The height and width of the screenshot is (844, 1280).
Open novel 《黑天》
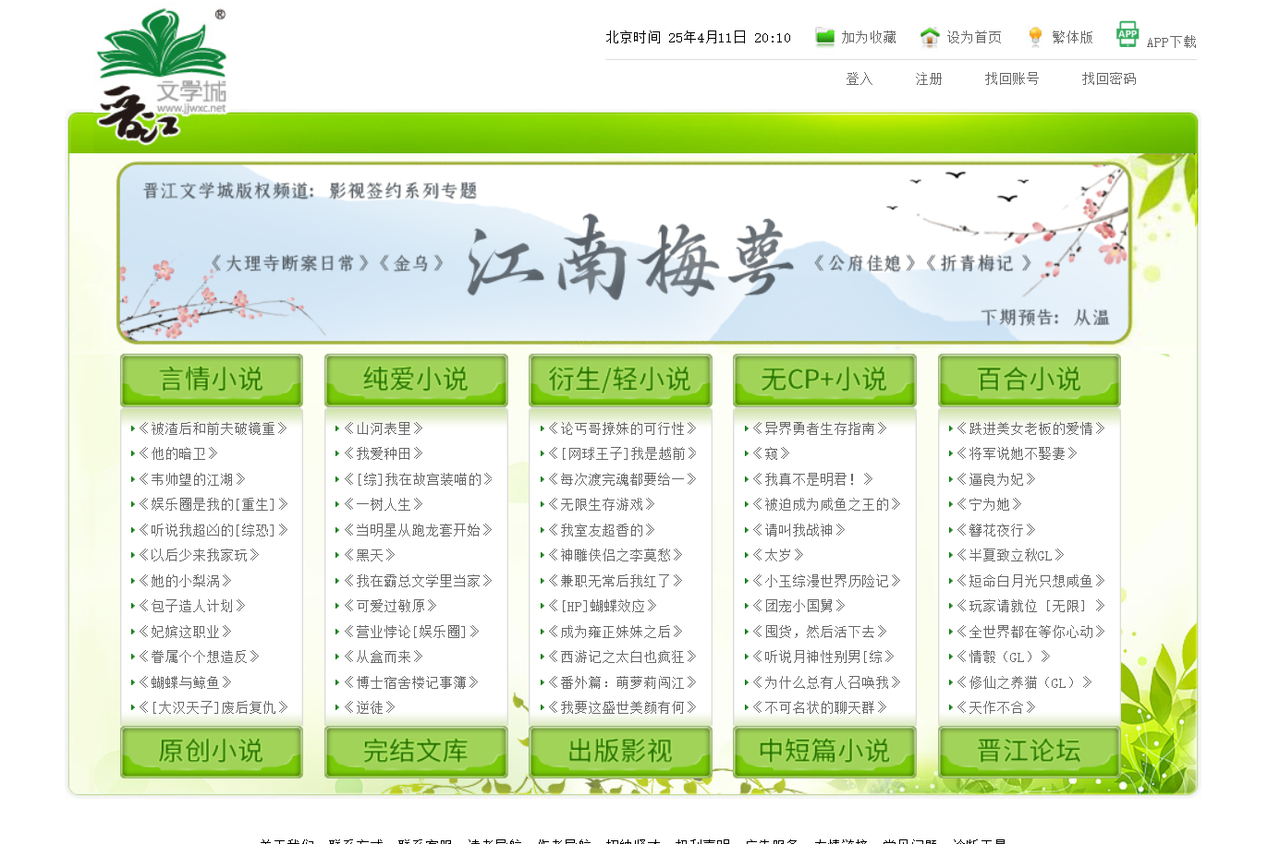click(x=369, y=555)
